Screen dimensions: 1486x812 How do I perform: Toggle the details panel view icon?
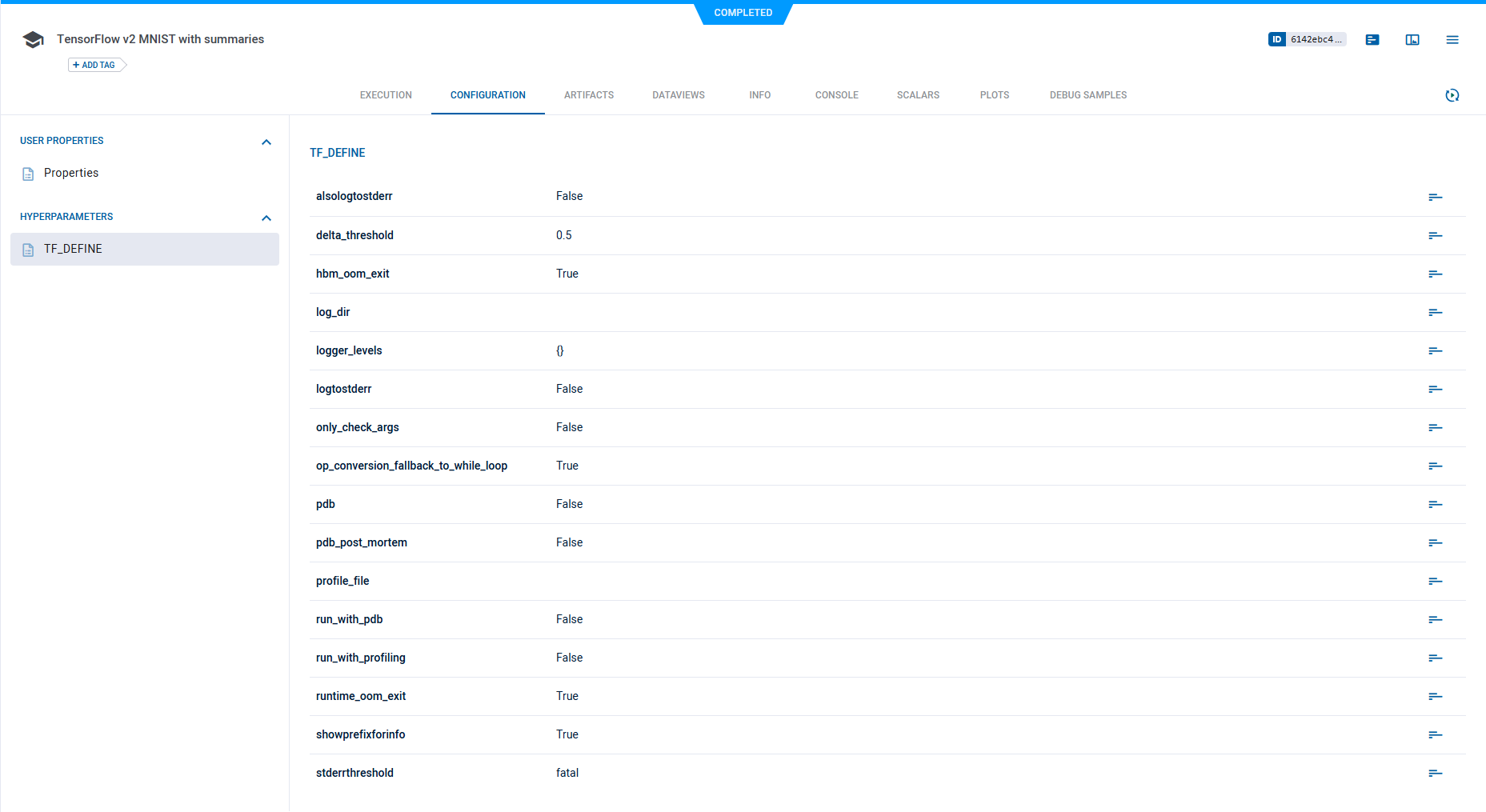(x=1412, y=40)
